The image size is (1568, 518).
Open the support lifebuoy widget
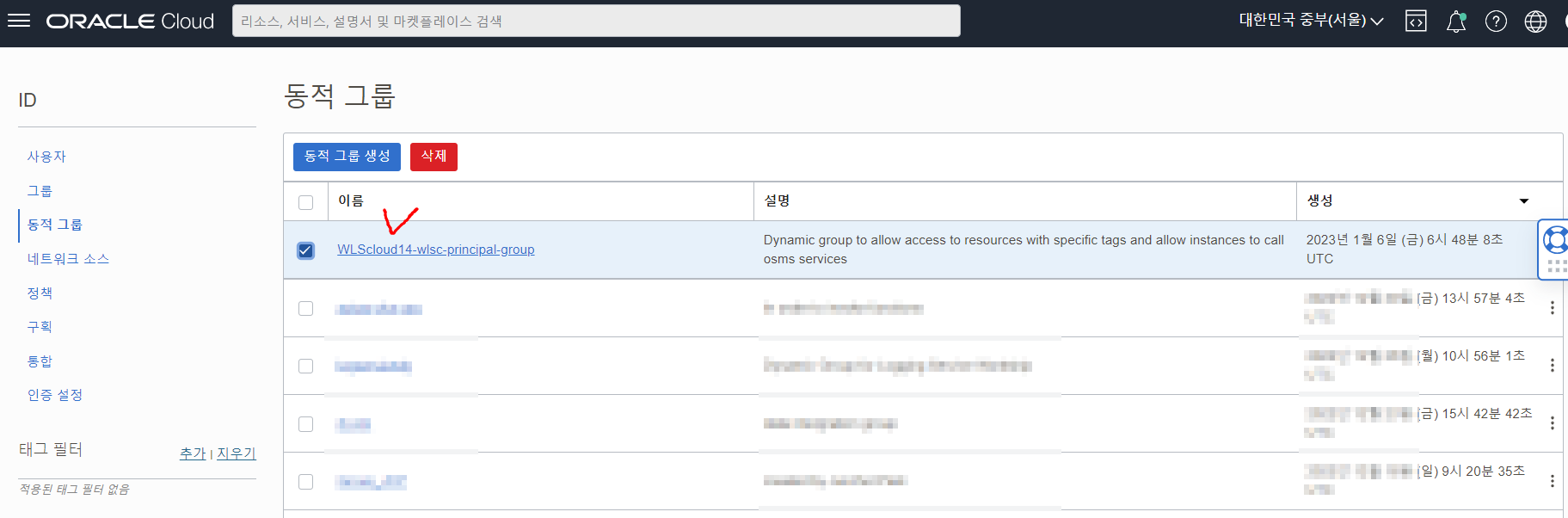(x=1555, y=239)
